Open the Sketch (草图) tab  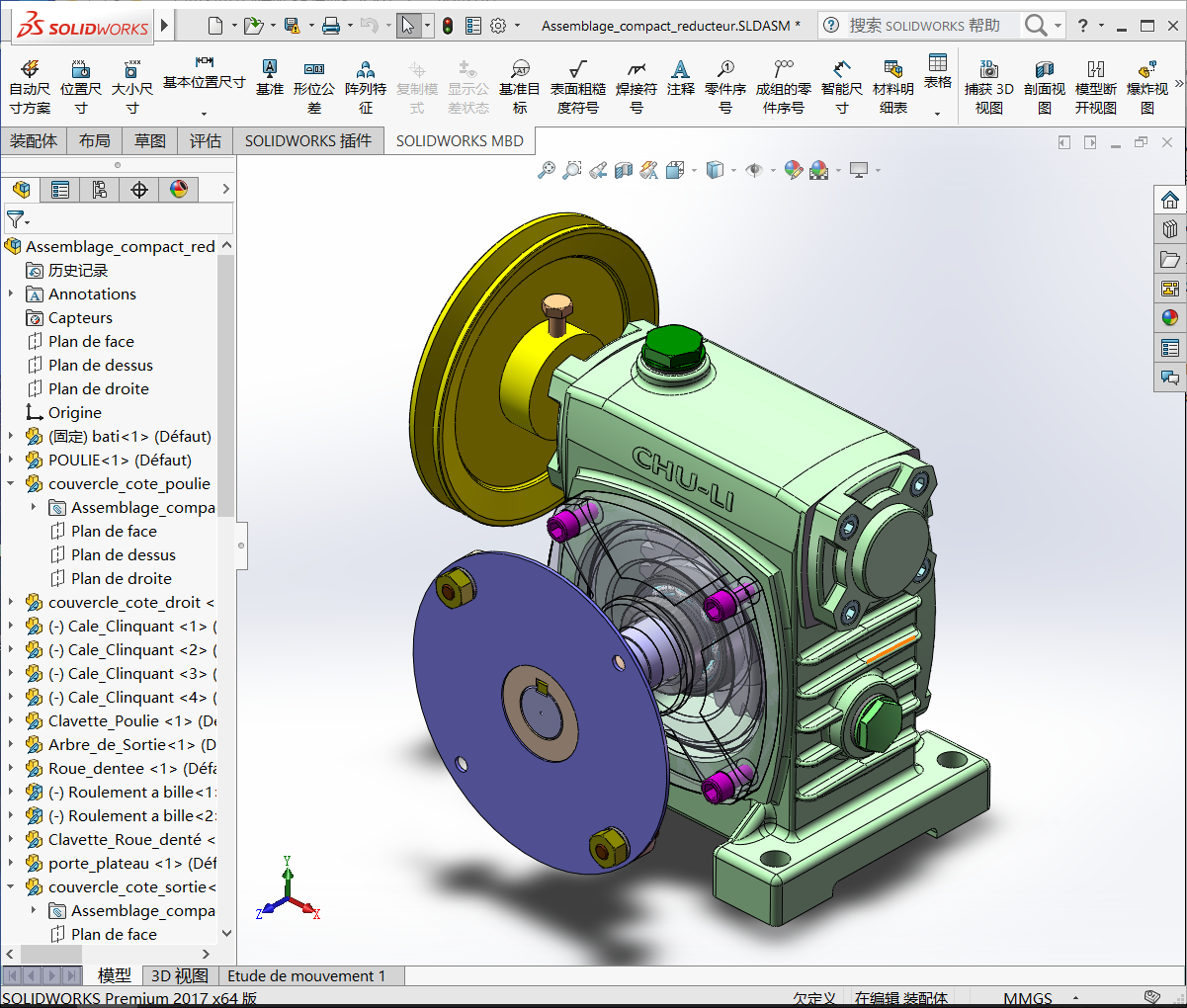coord(150,140)
